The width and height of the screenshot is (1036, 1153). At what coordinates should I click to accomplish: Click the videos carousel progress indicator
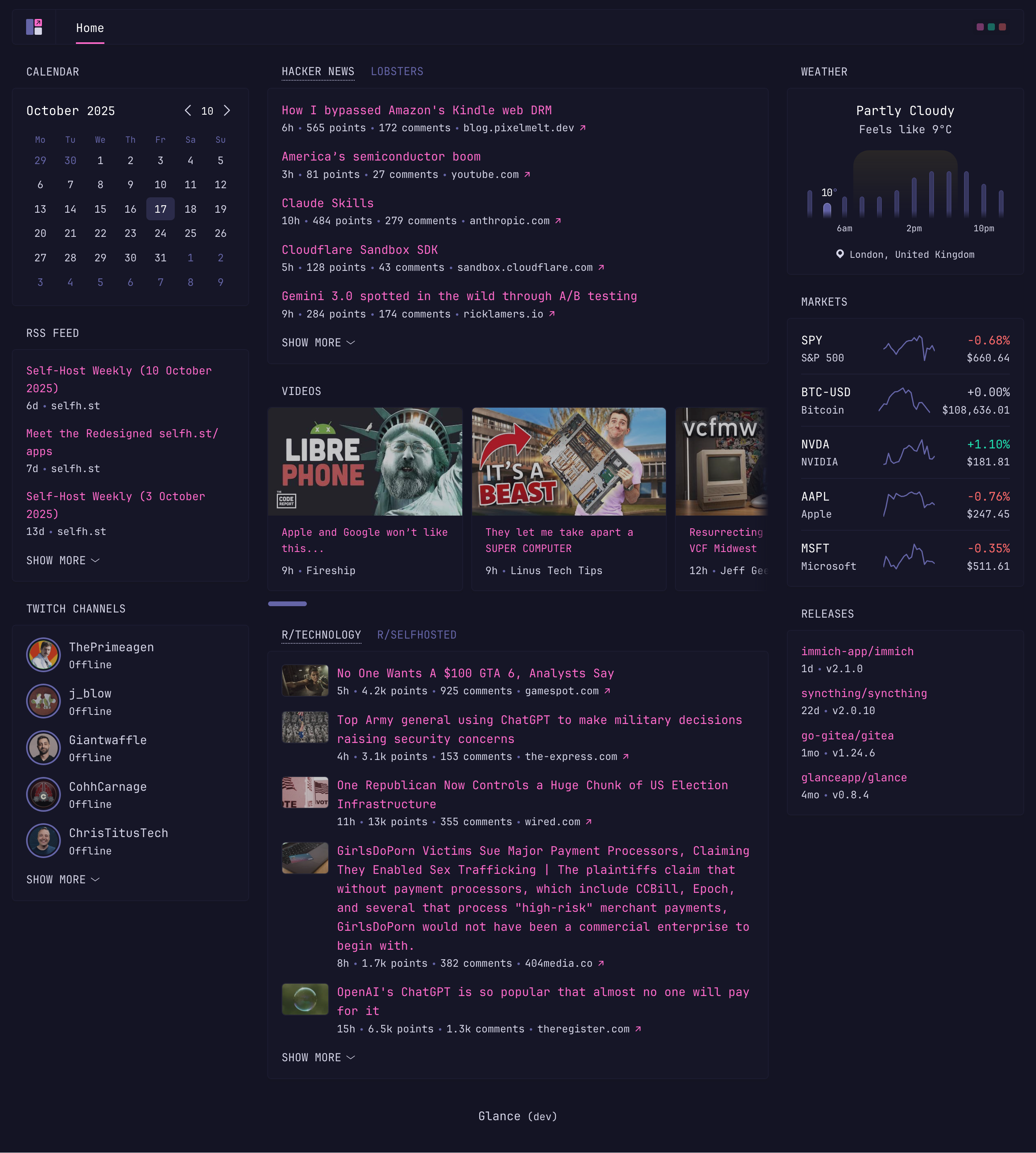click(287, 603)
